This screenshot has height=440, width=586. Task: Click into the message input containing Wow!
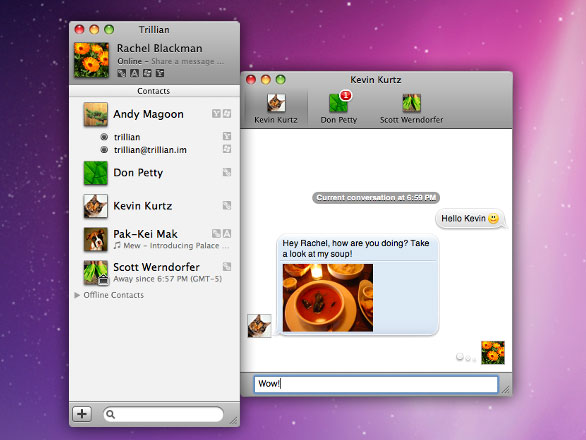tap(376, 384)
